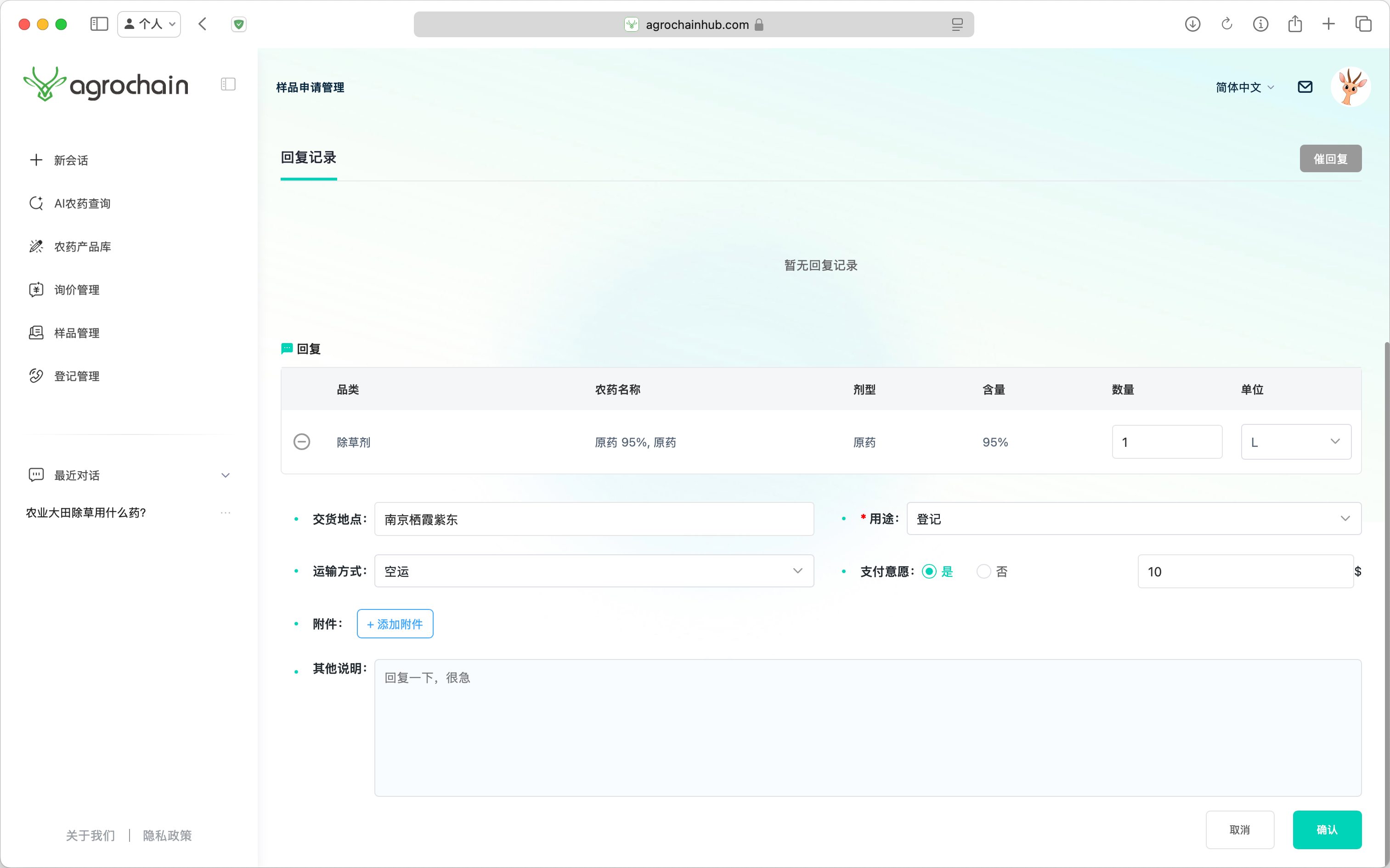Remove the 除草剂 row with minus icon

(x=301, y=441)
